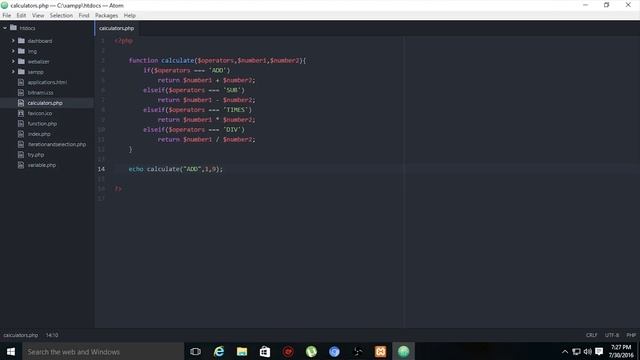Open the Windows Start menu
Viewport: 640px width, 360px height.
point(11,351)
